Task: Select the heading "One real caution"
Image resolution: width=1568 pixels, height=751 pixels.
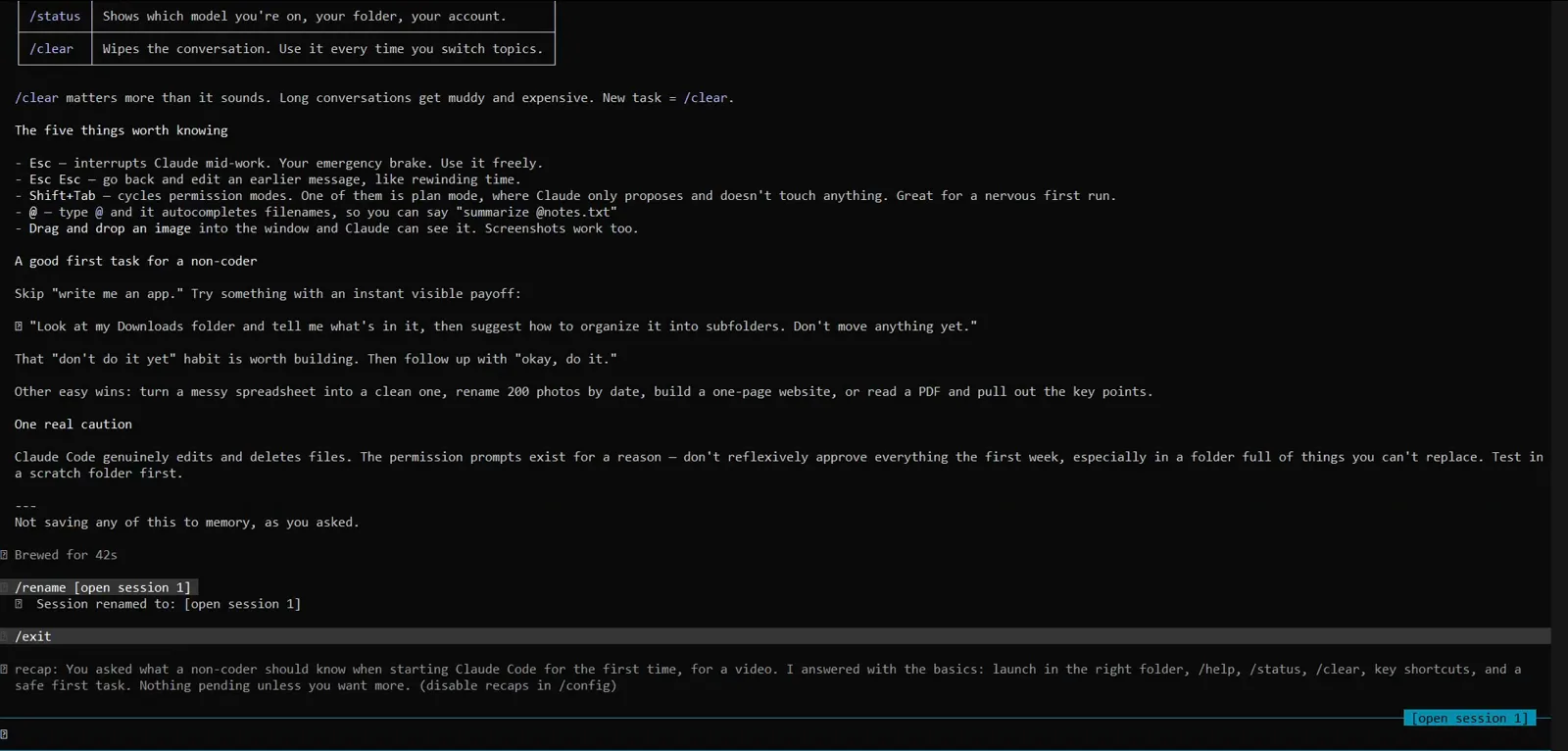Action: pos(73,425)
